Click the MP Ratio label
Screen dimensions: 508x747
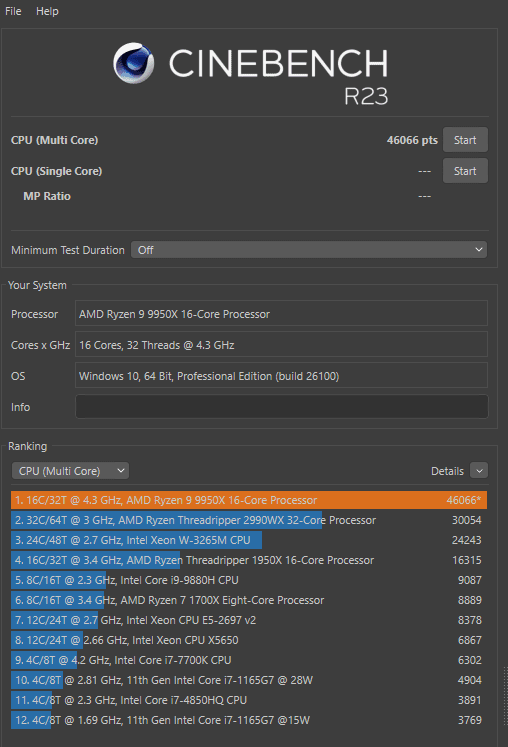(x=47, y=196)
